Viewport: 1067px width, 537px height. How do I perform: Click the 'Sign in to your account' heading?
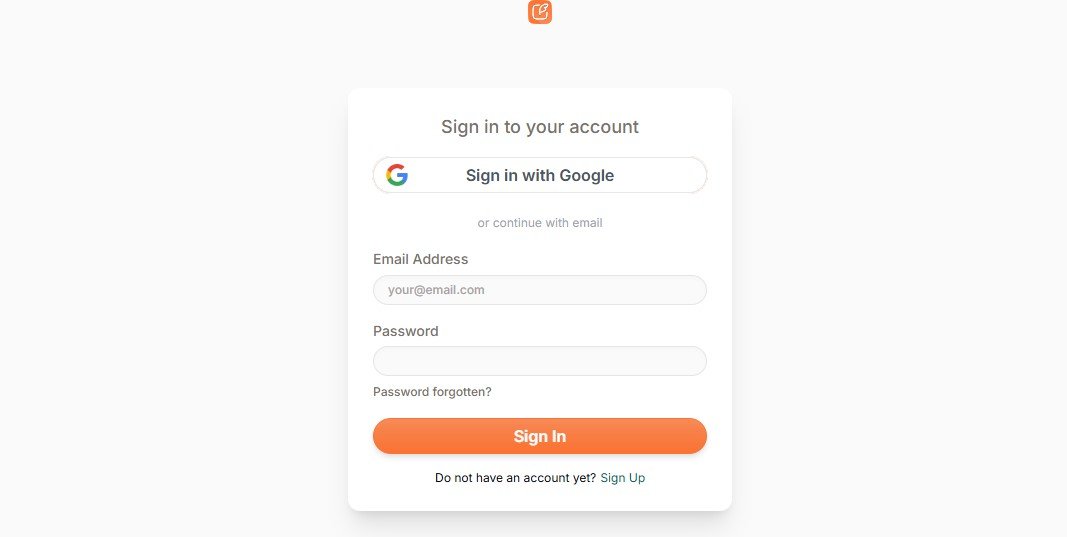tap(540, 127)
